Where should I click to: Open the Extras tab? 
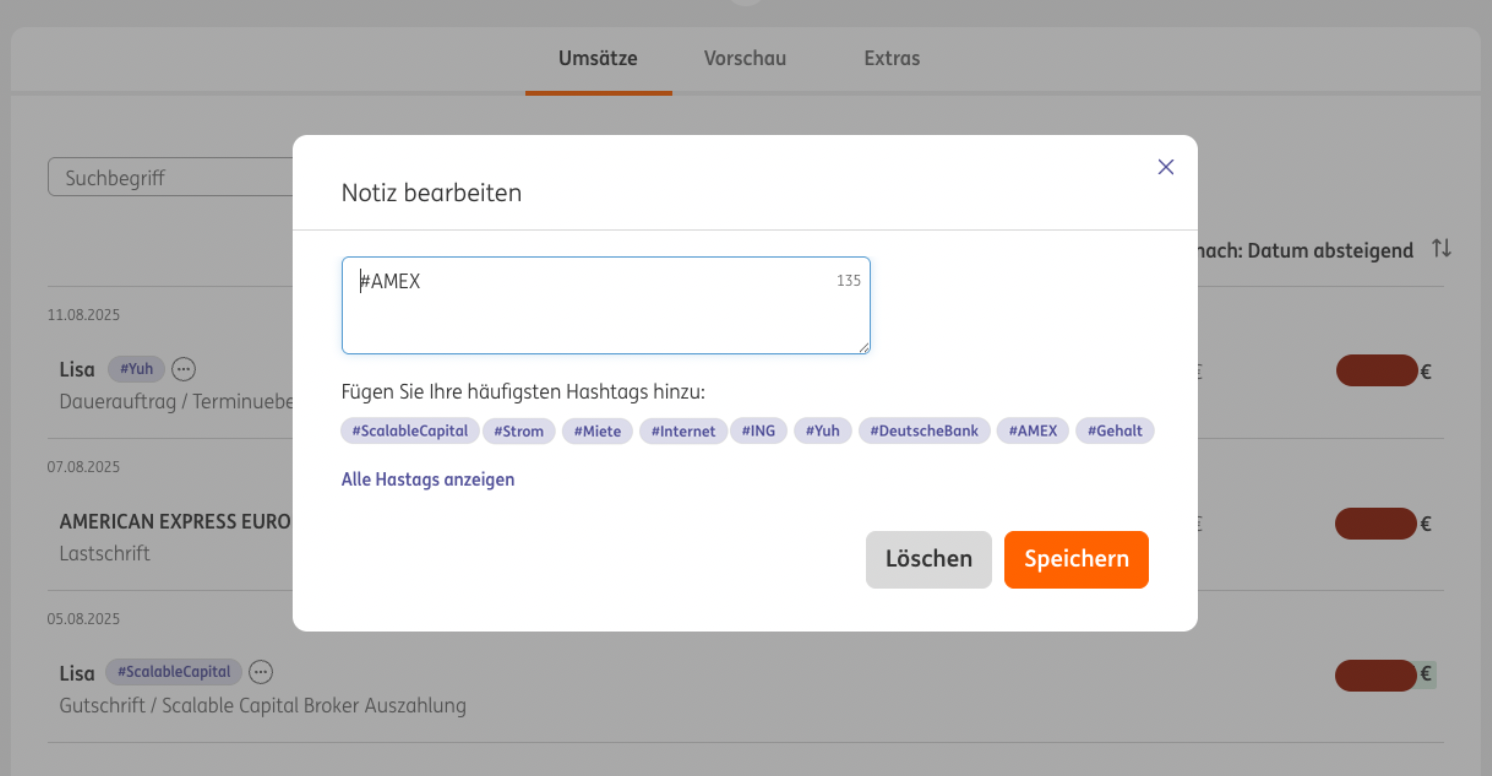click(x=892, y=58)
